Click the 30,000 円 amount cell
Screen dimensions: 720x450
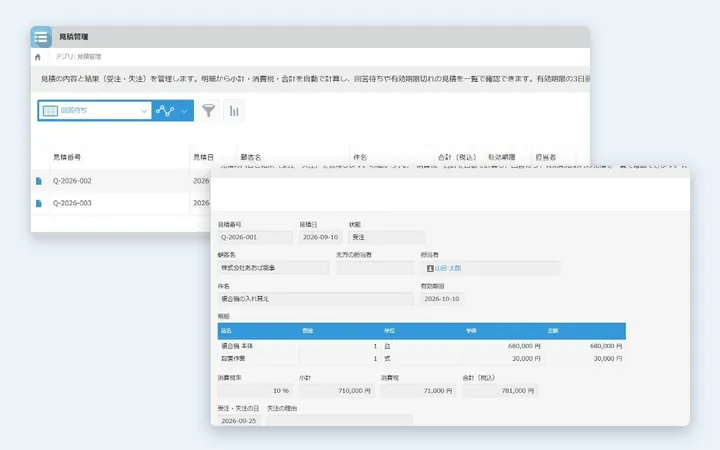click(x=585, y=359)
